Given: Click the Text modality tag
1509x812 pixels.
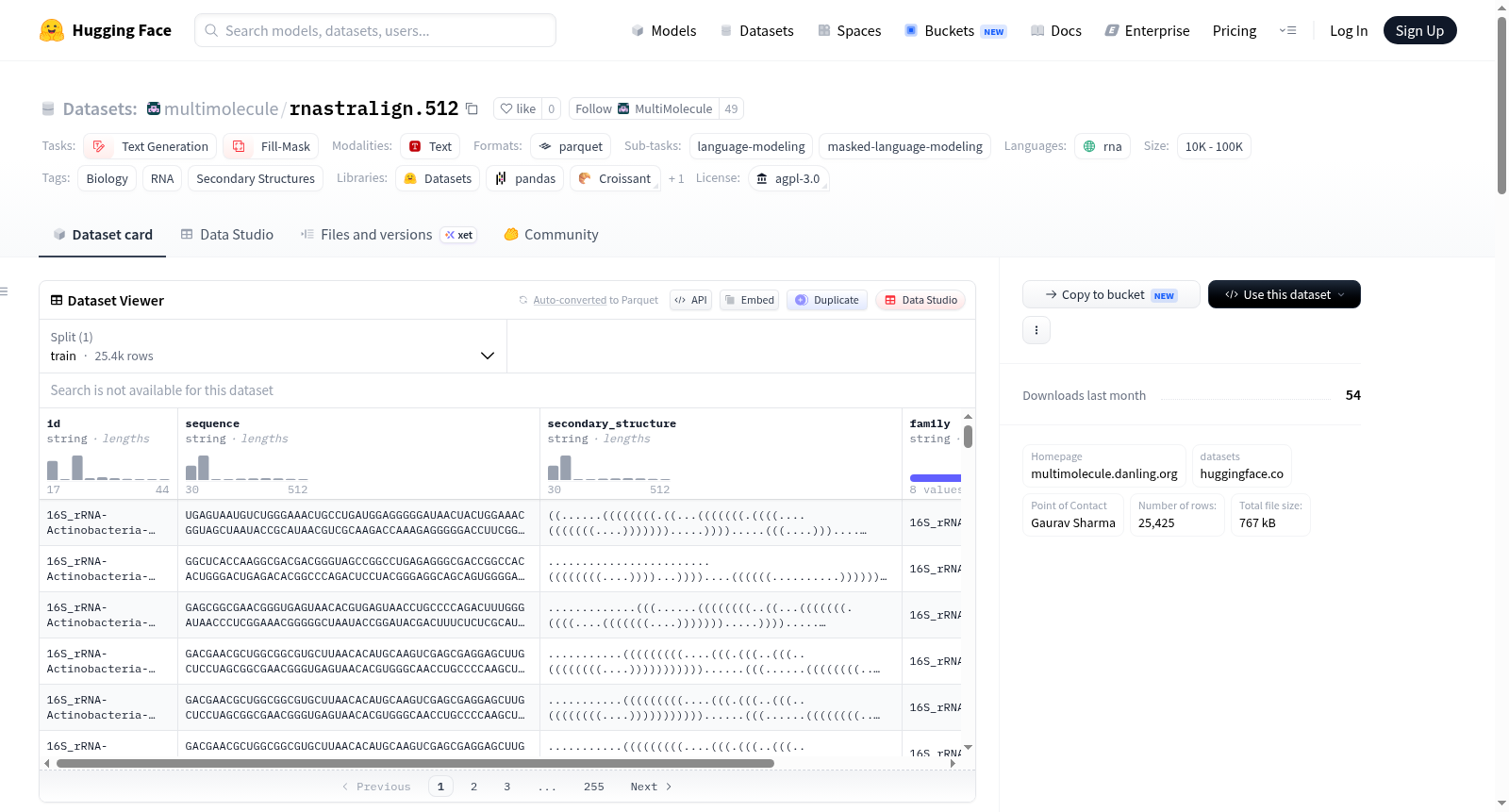Looking at the screenshot, I should pyautogui.click(x=430, y=146).
